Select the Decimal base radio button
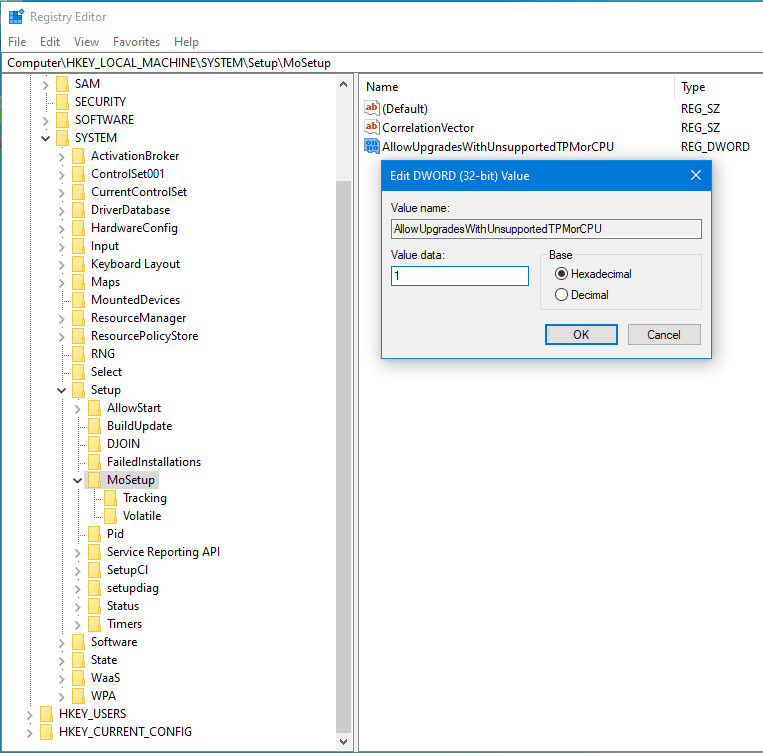This screenshot has height=753, width=763. tap(561, 295)
